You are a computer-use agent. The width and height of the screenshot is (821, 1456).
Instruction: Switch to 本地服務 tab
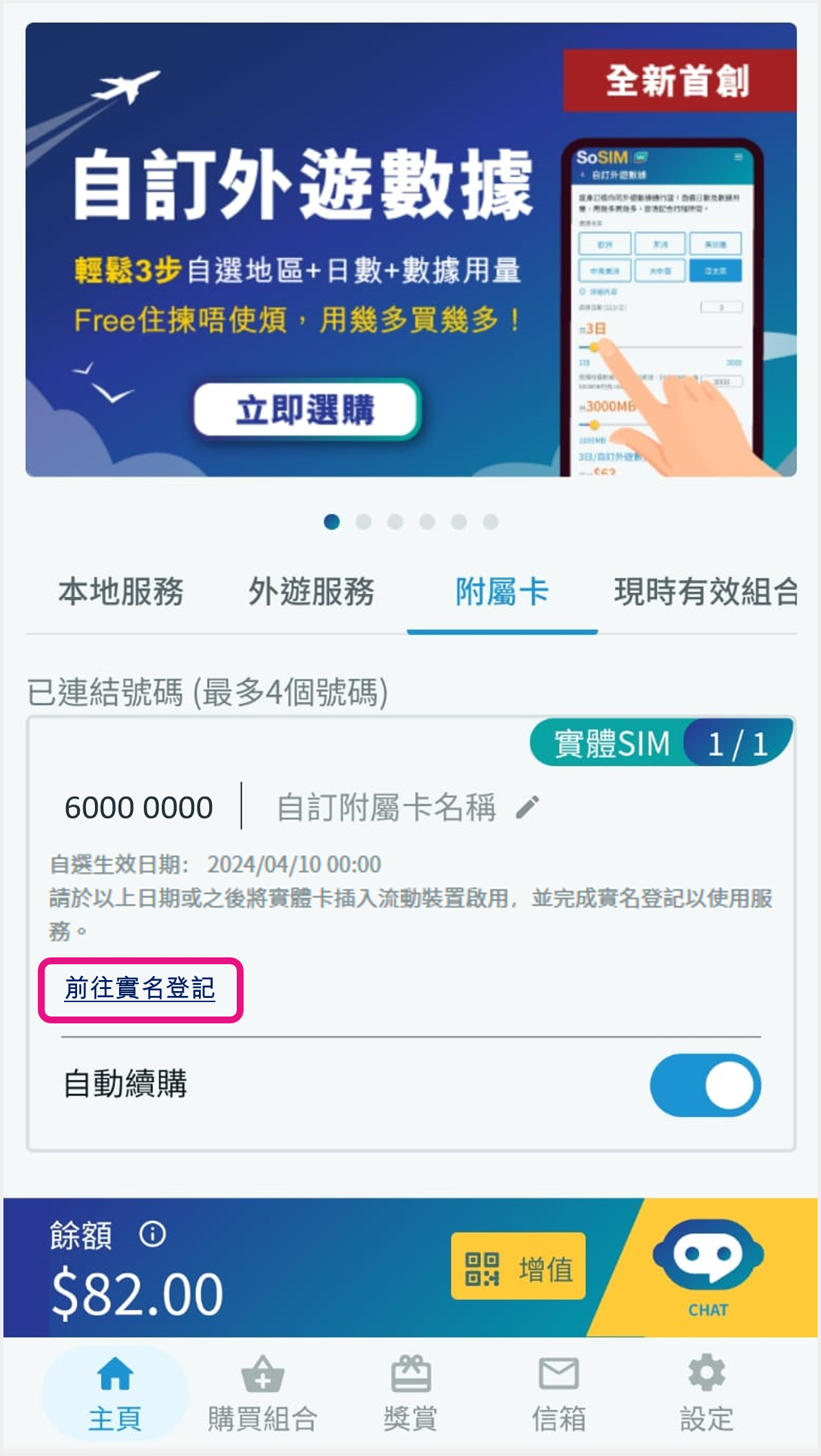[121, 591]
